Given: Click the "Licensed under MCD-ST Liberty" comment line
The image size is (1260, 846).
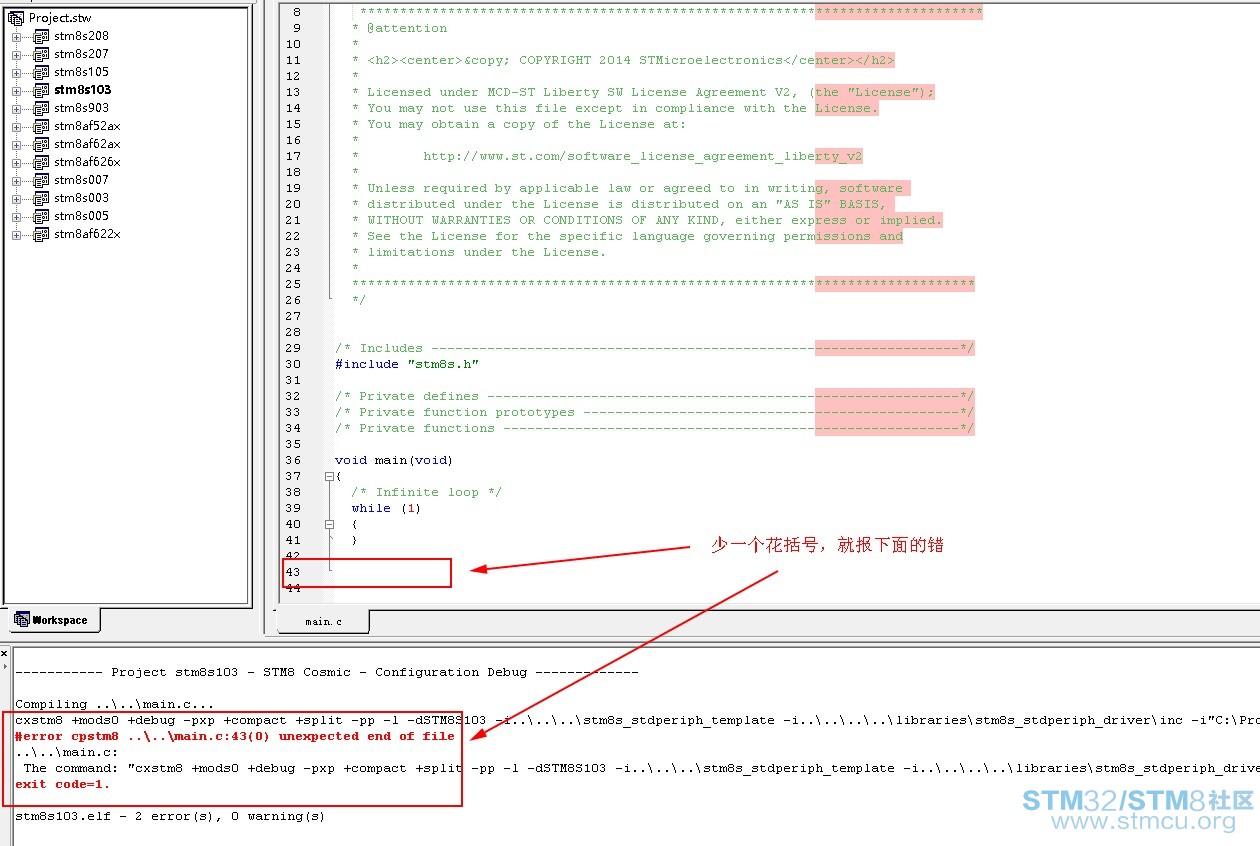Looking at the screenshot, I should (x=643, y=92).
